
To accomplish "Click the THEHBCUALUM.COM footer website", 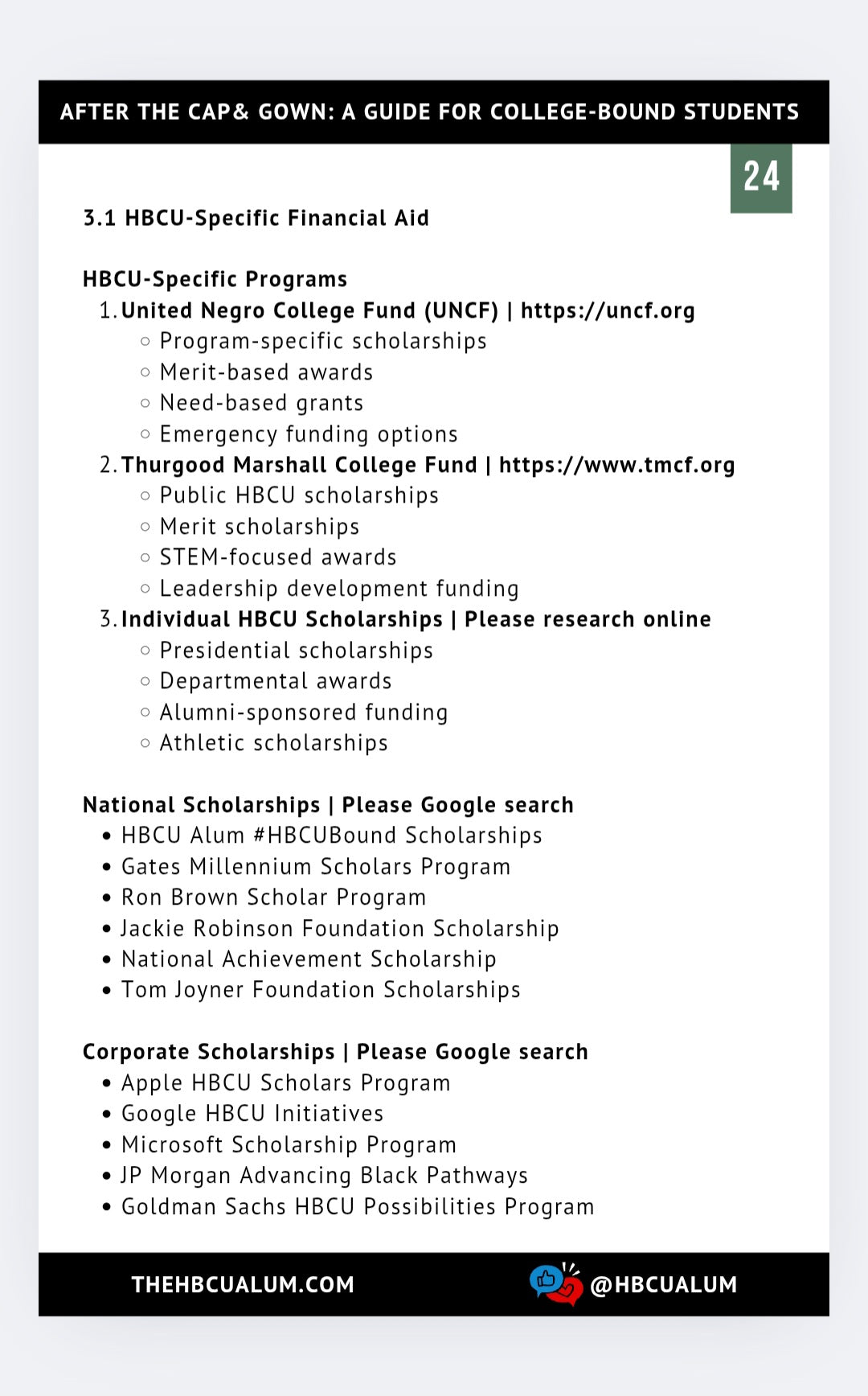I will coord(243,1284).
